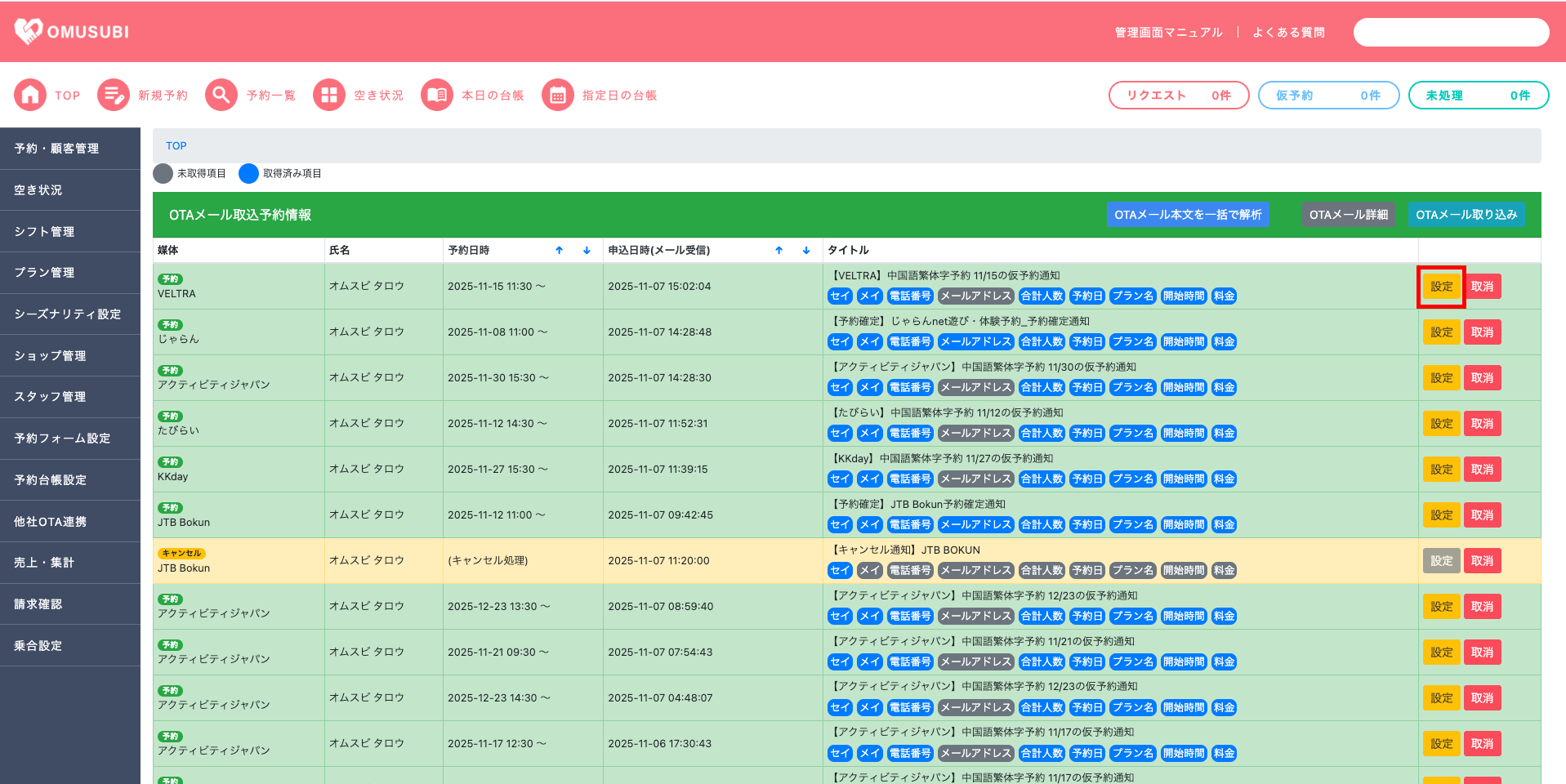Image resolution: width=1566 pixels, height=784 pixels.
Task: Click 設定 for the VELTRA reservation row
Action: (1441, 287)
